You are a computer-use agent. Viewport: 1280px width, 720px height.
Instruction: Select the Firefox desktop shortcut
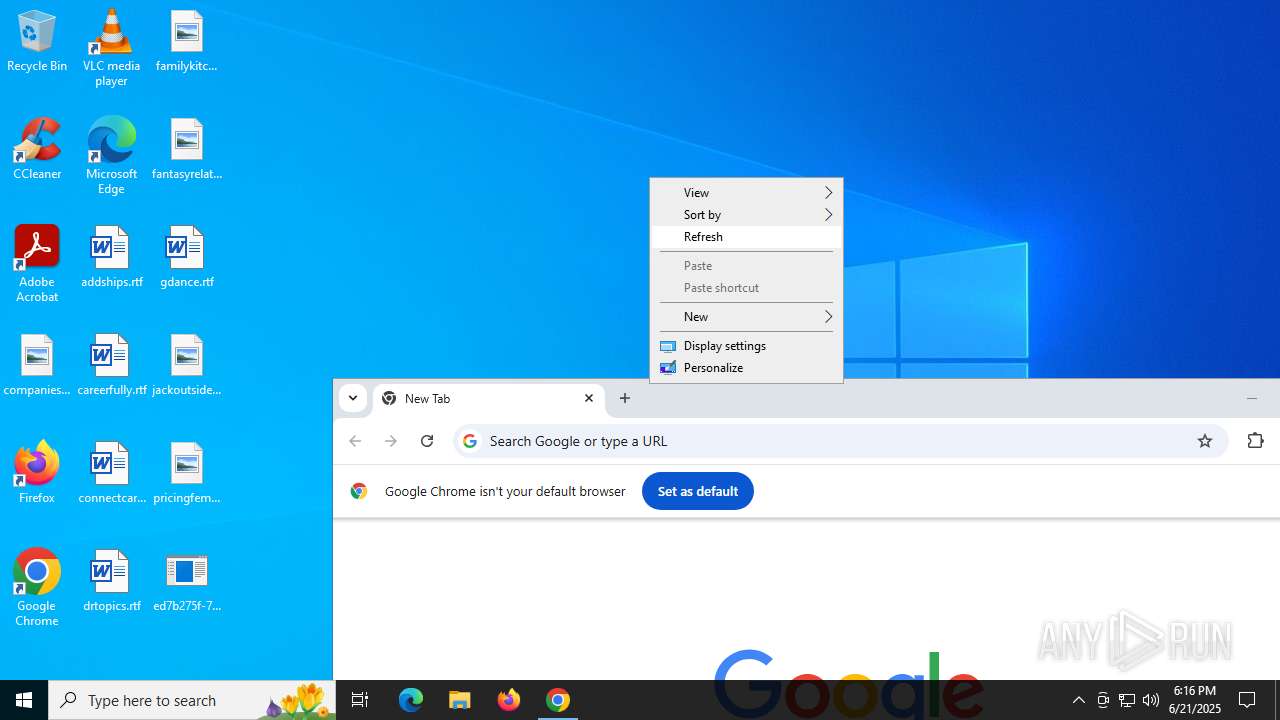[37, 472]
